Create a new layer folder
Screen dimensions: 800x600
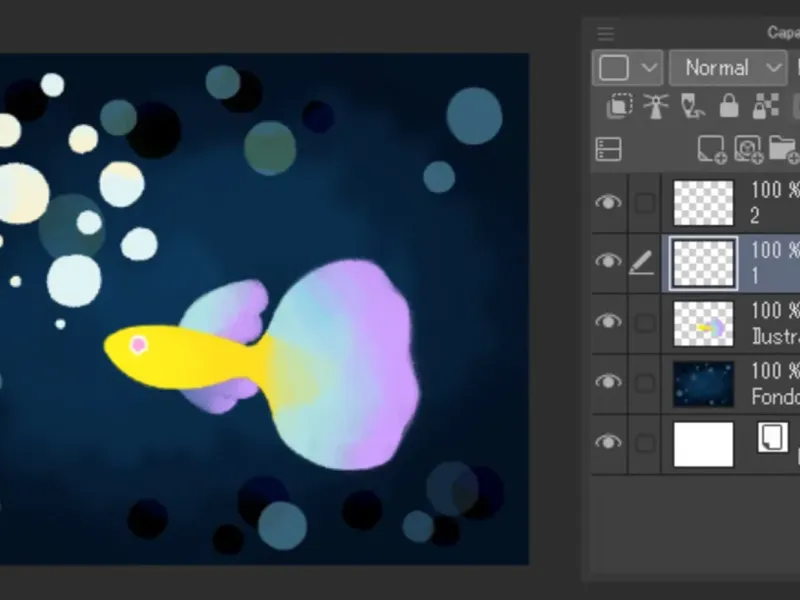pyautogui.click(x=784, y=149)
